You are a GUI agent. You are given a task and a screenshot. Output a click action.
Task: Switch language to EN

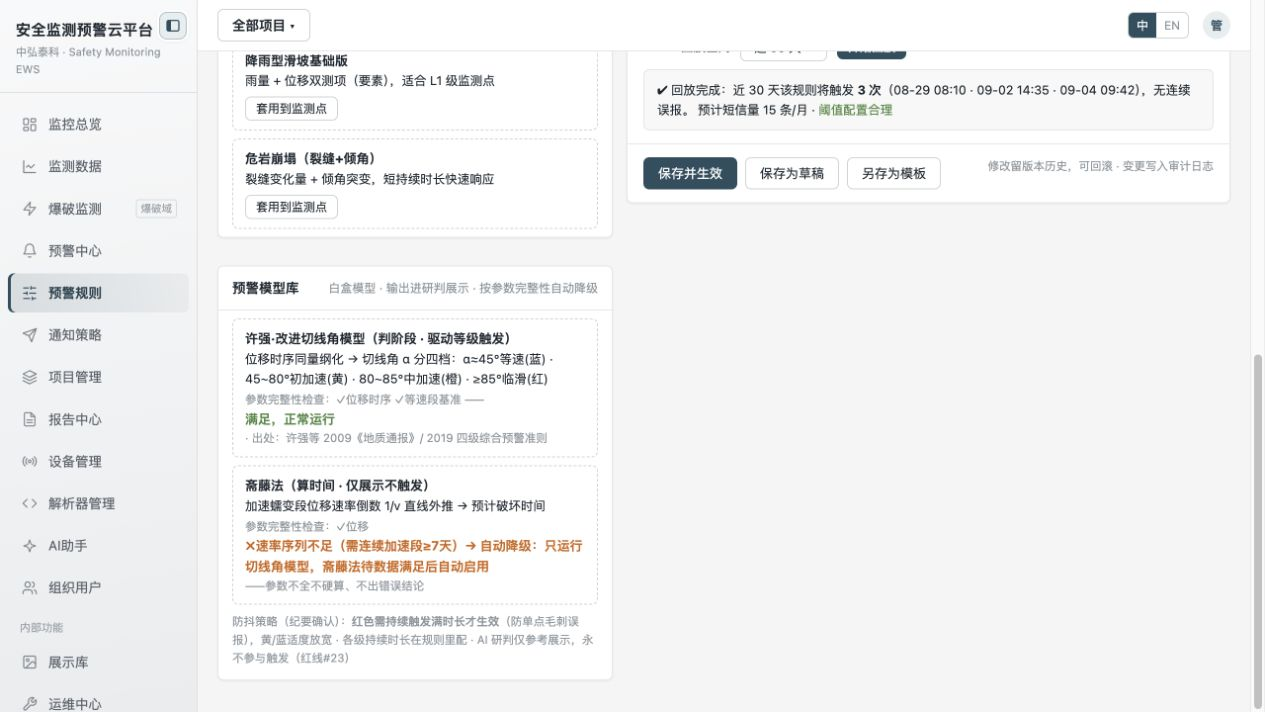(x=1172, y=26)
